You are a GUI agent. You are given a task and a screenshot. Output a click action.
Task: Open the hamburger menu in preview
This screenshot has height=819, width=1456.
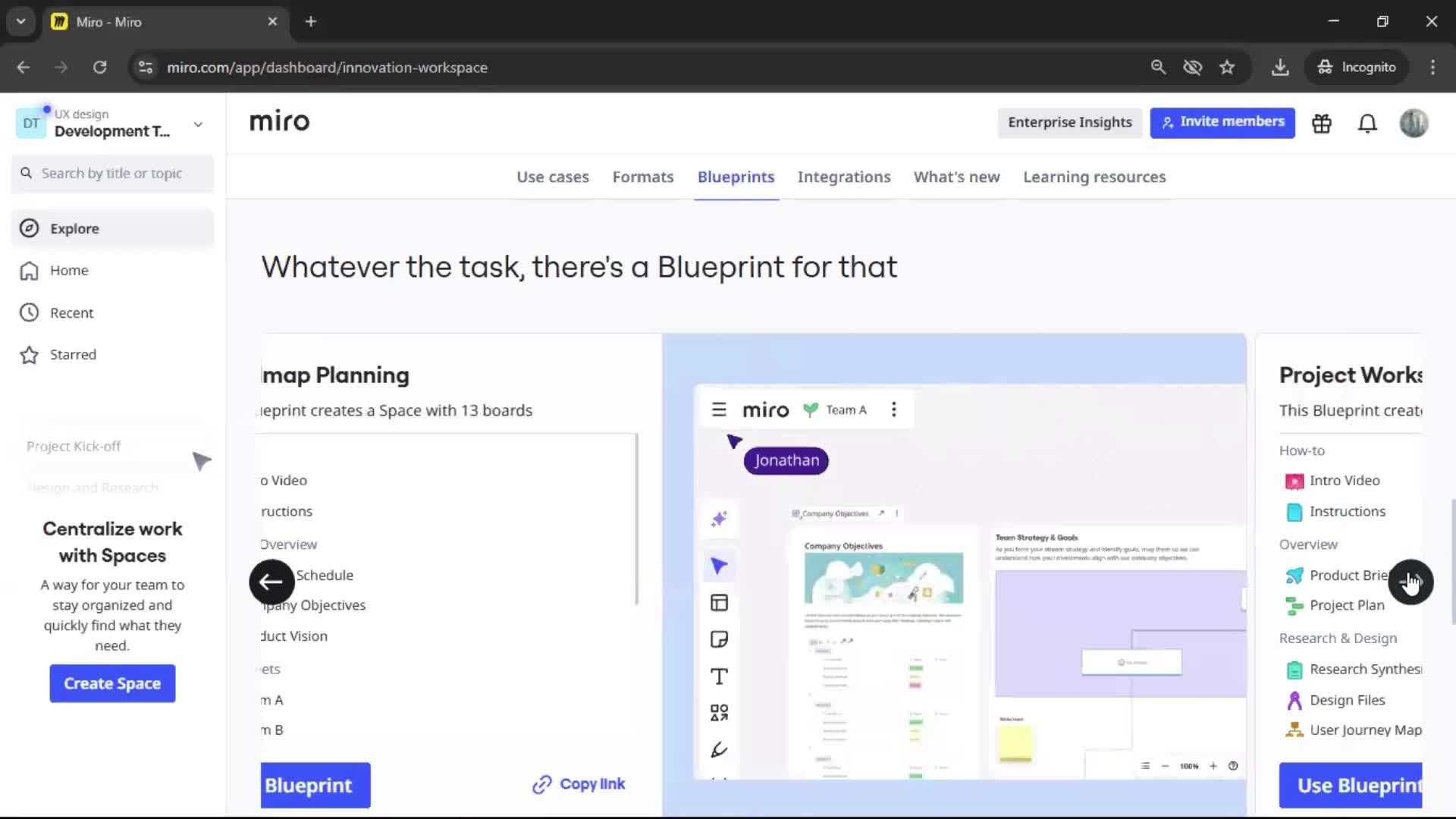(719, 409)
